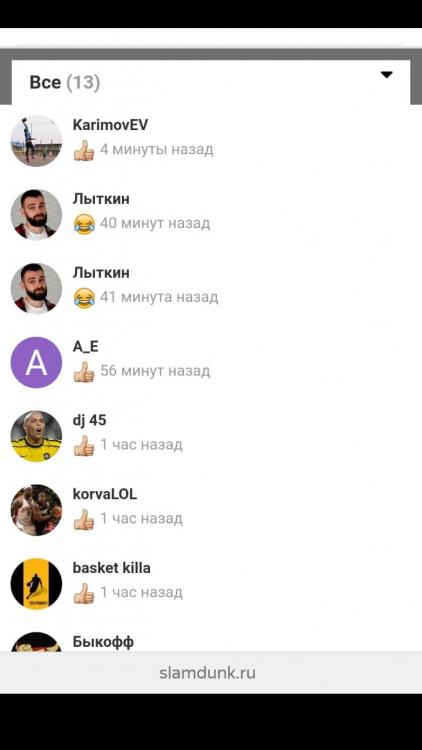The height and width of the screenshot is (750, 422).
Task: Click the thumbs-up emoji next to KarimovEV
Action: coord(84,150)
